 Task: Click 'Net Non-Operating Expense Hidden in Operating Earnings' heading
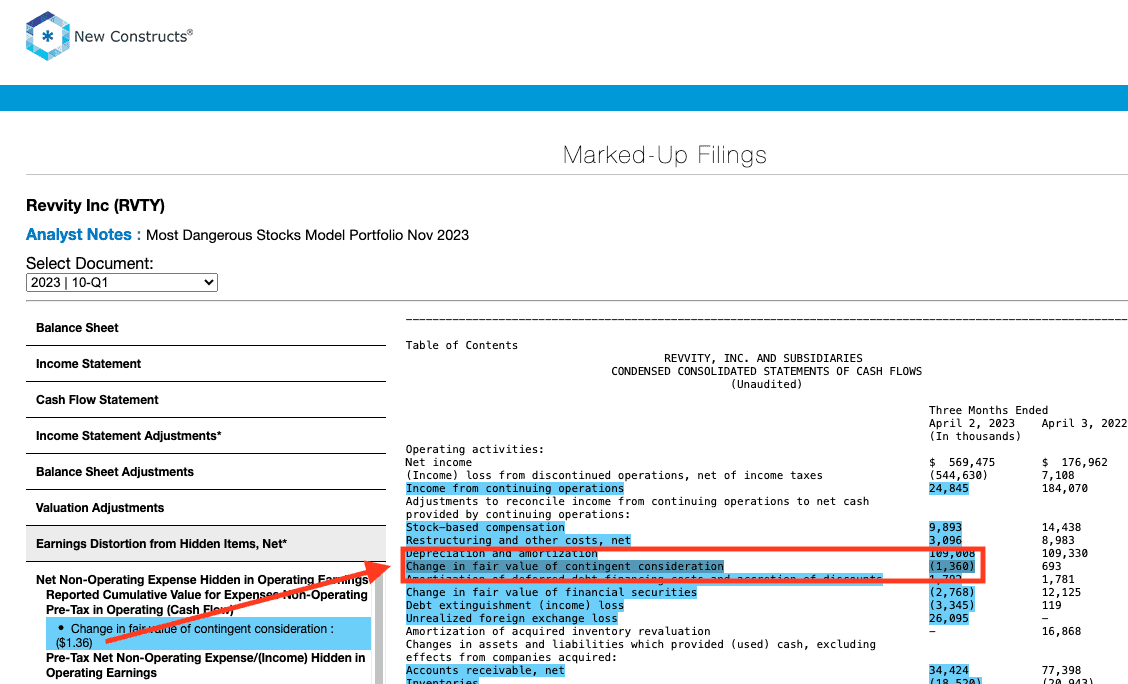point(202,580)
